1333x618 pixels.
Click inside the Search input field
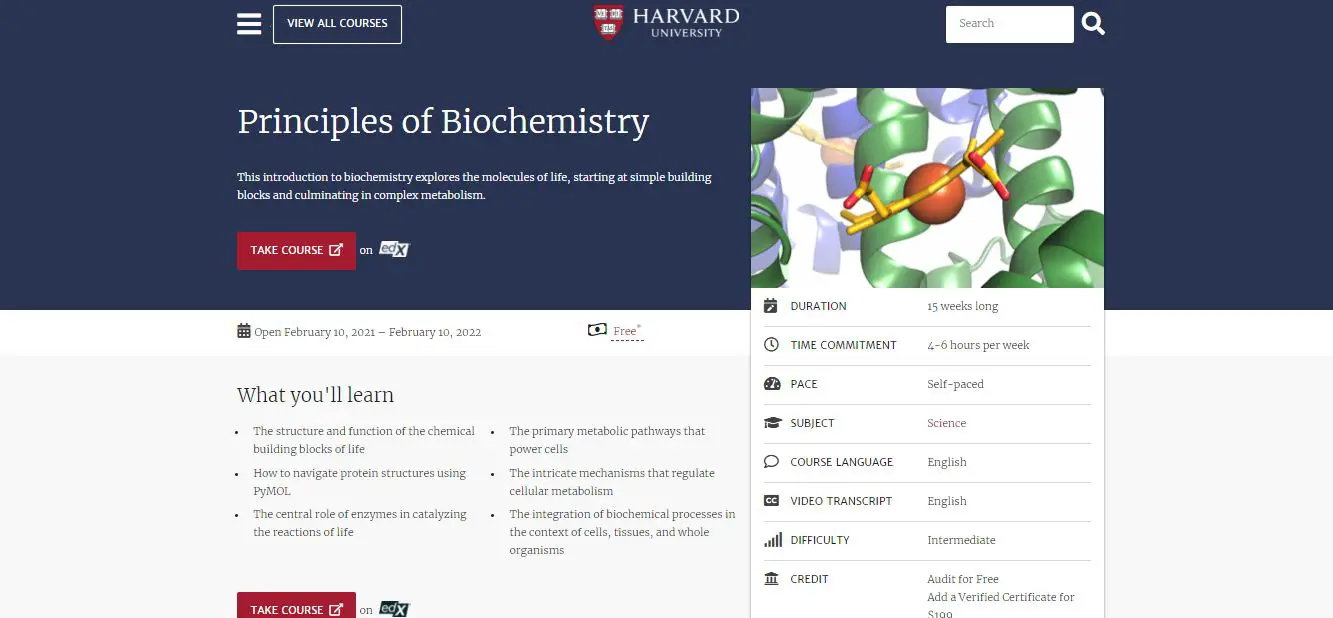(1008, 23)
